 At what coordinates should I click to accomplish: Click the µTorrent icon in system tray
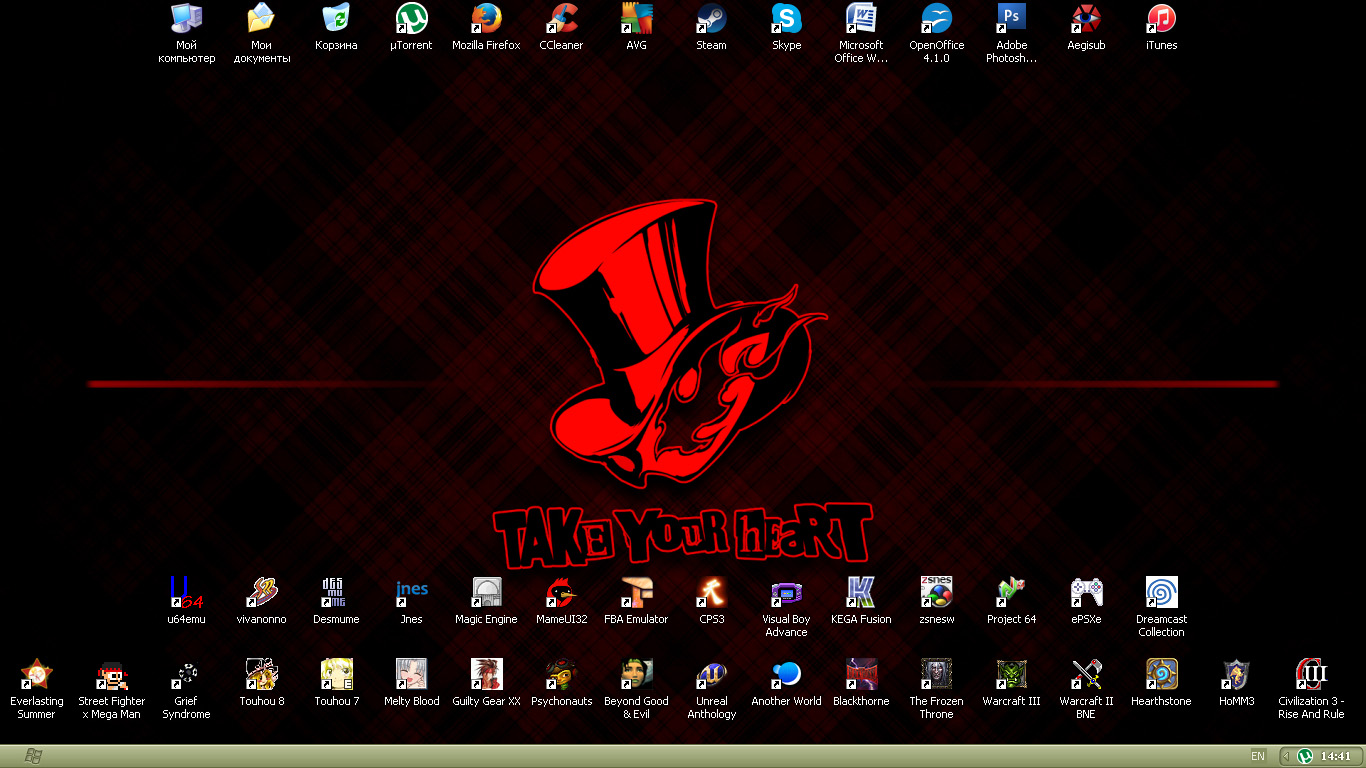pos(1305,756)
